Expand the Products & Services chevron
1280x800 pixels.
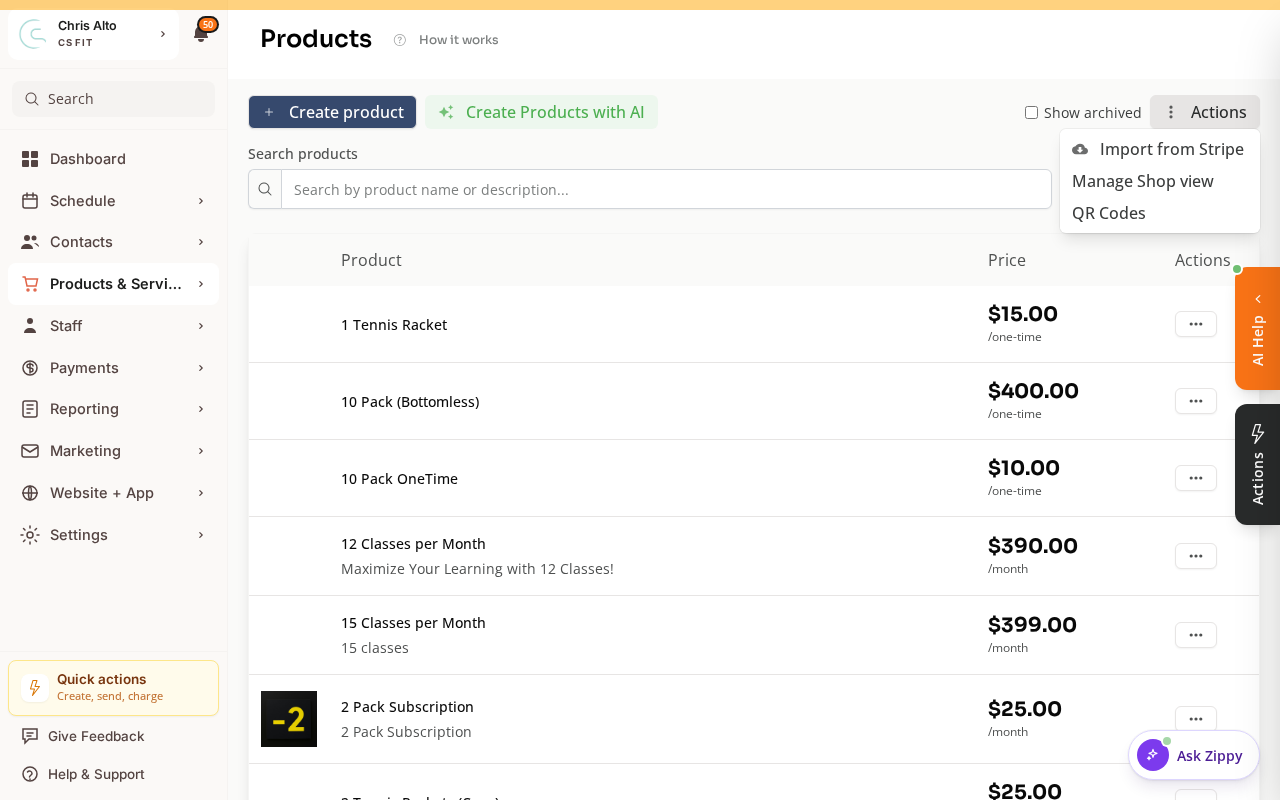click(201, 284)
